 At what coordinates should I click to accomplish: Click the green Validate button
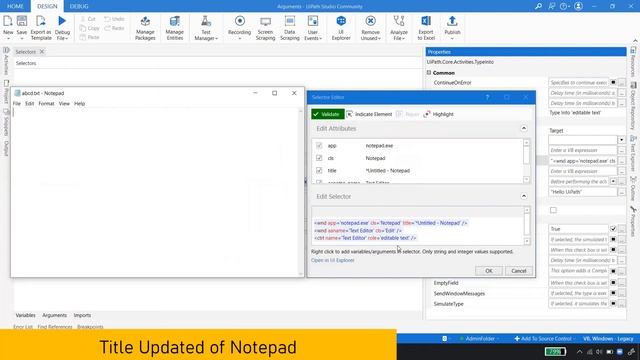328,114
